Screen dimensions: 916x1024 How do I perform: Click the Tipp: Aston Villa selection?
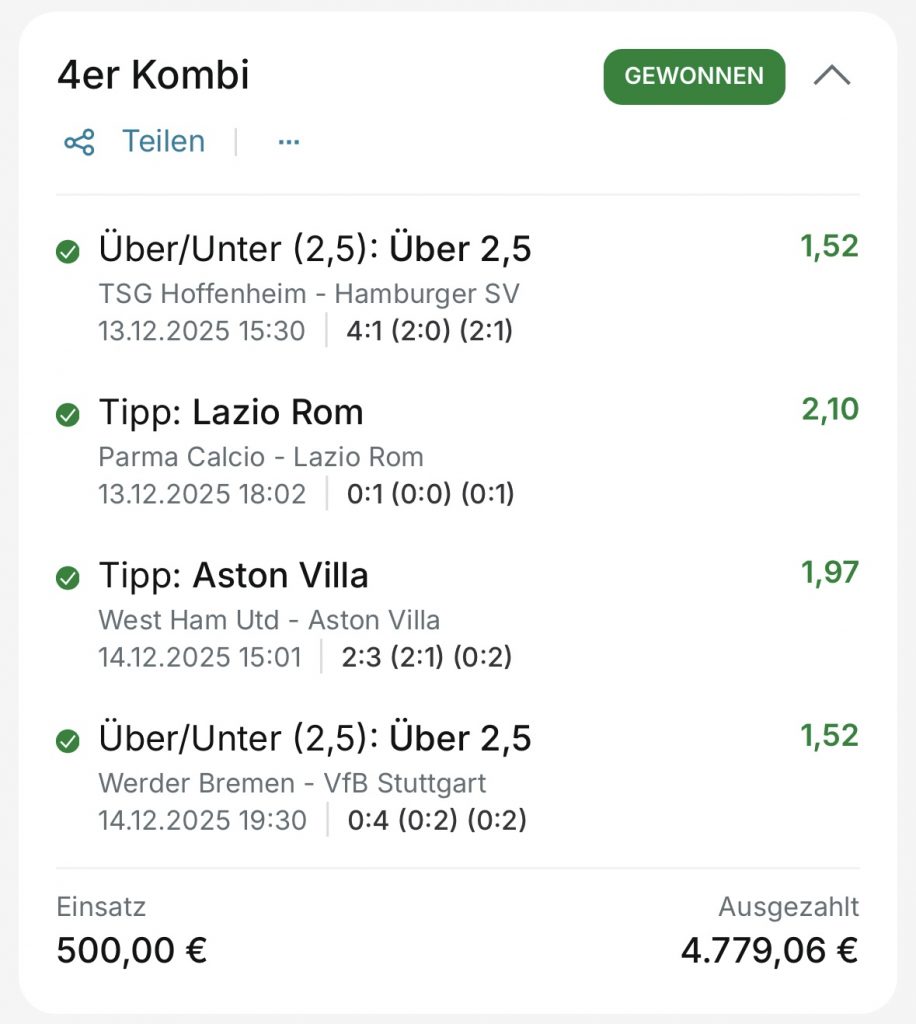pyautogui.click(x=233, y=575)
